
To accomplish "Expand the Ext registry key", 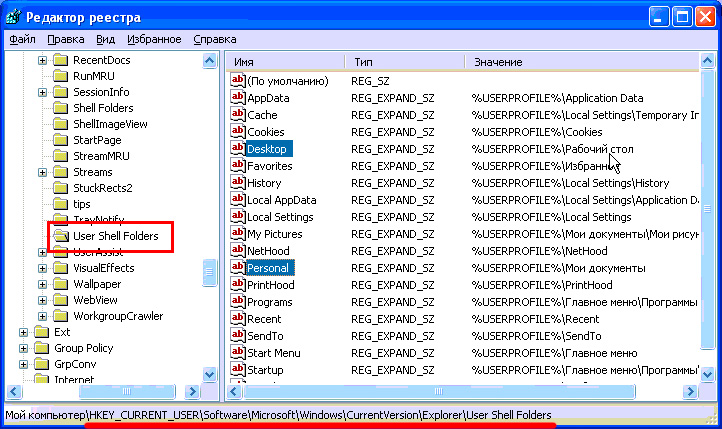I will [24, 332].
